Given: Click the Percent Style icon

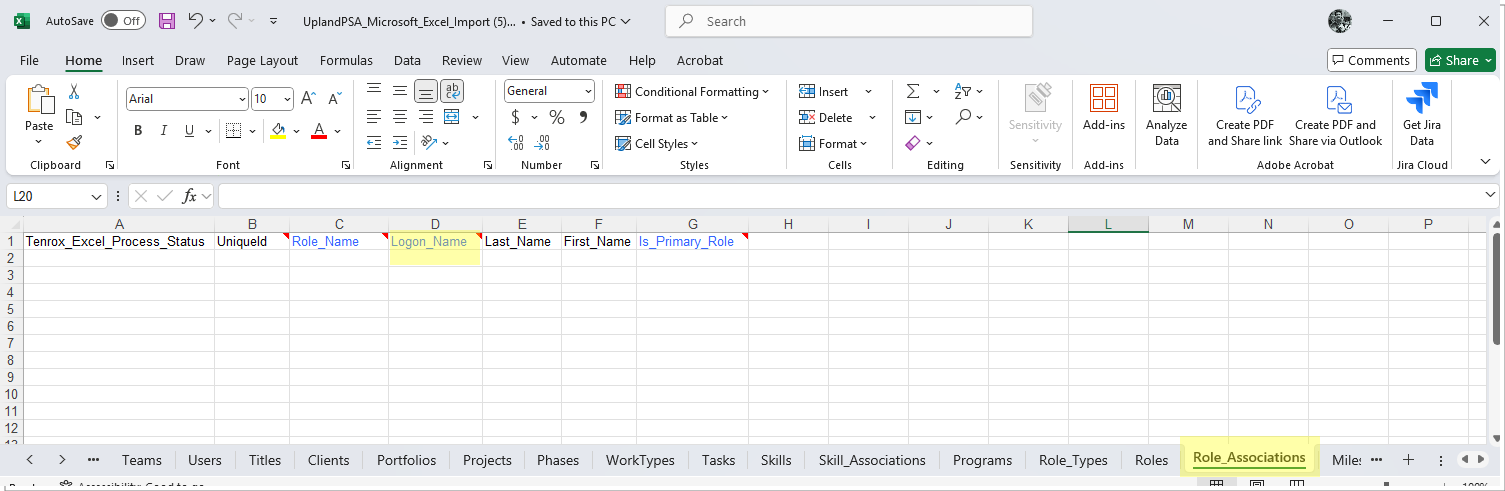Looking at the screenshot, I should 557,118.
